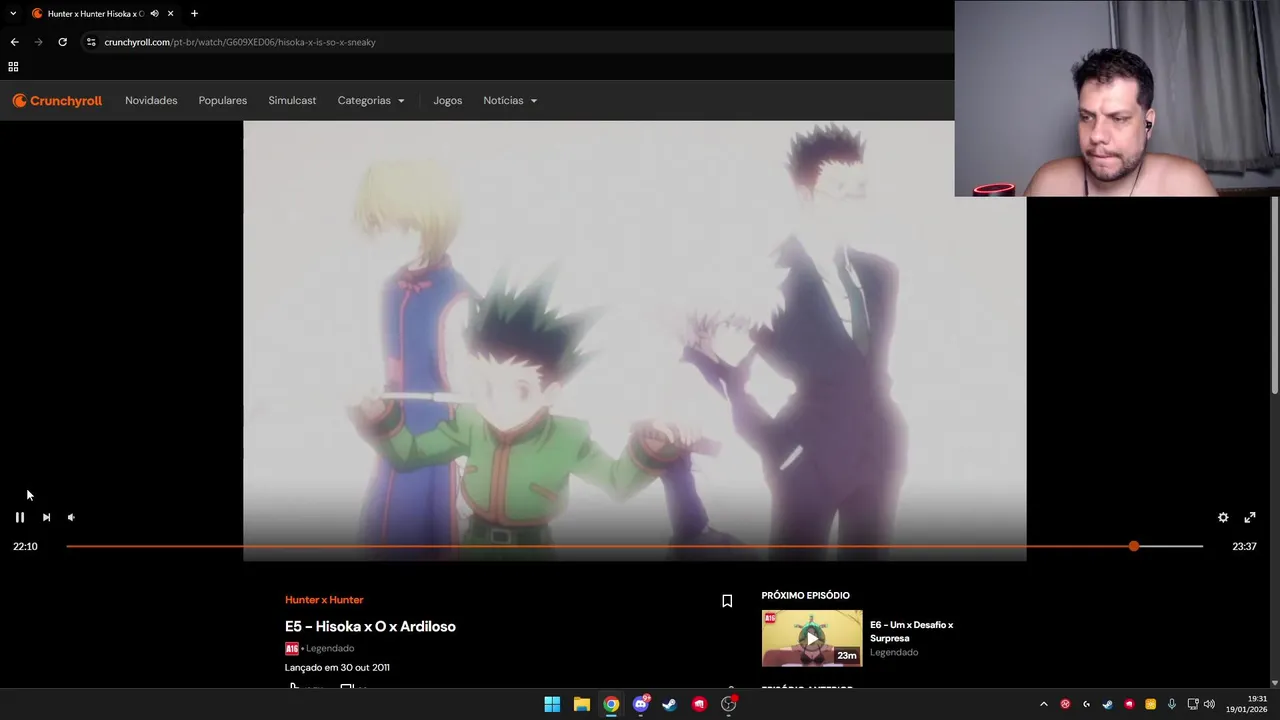Viewport: 1280px width, 720px height.
Task: Open the network status tray icon
Action: coord(1193,704)
